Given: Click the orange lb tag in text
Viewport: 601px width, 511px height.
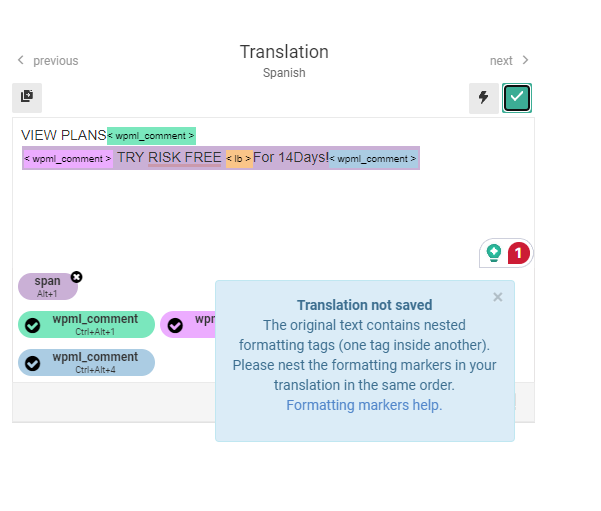Looking at the screenshot, I should (239, 158).
